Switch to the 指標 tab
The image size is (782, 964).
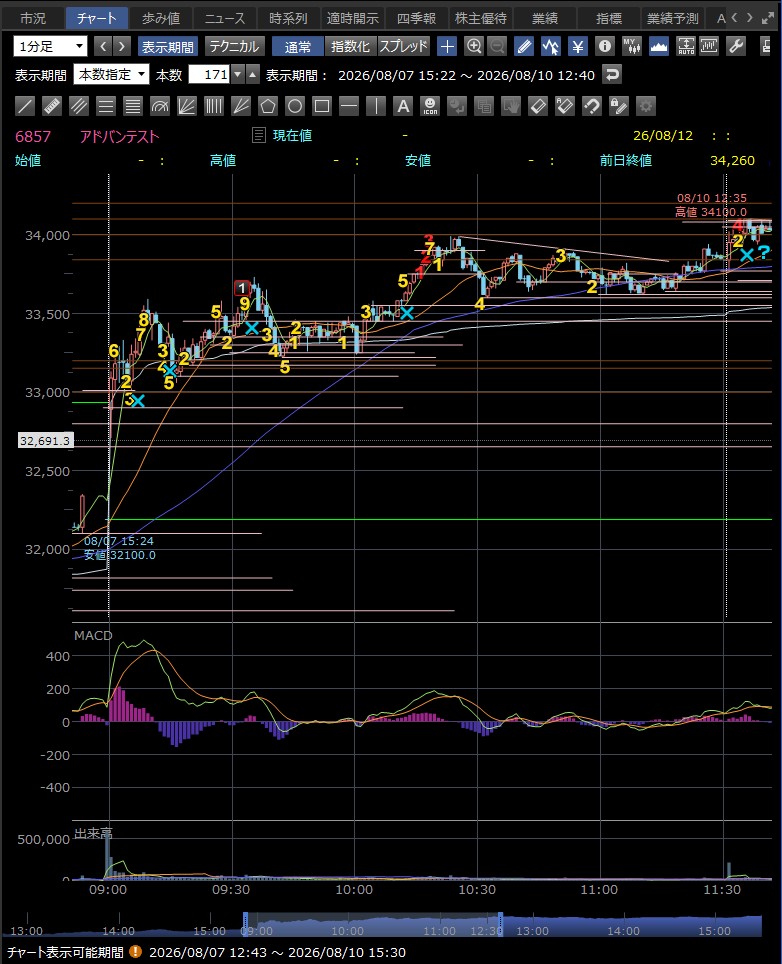(x=609, y=18)
